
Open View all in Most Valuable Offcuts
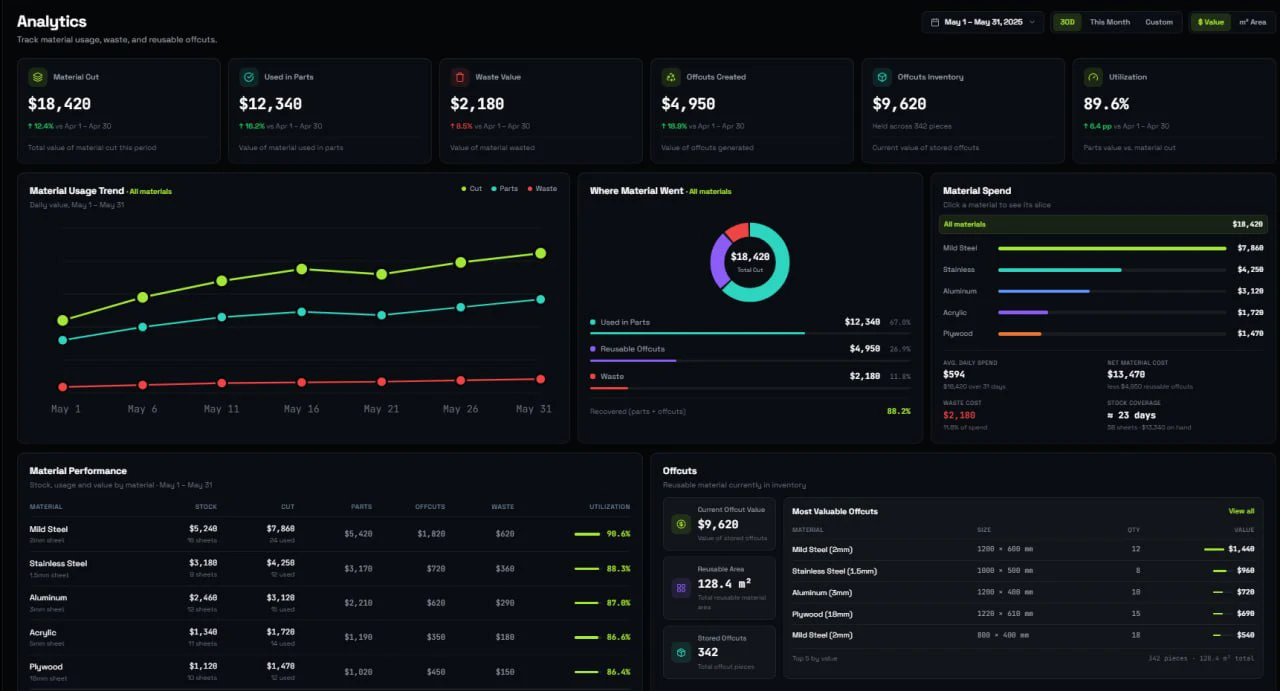click(1241, 511)
